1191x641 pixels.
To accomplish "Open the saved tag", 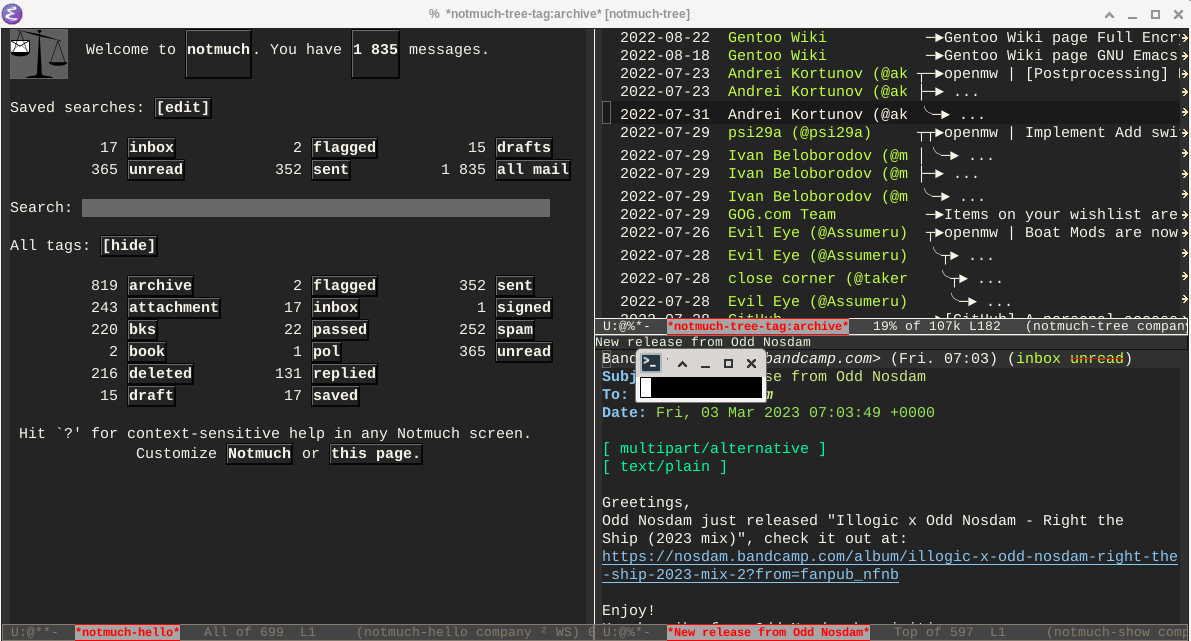I will click(x=335, y=396).
